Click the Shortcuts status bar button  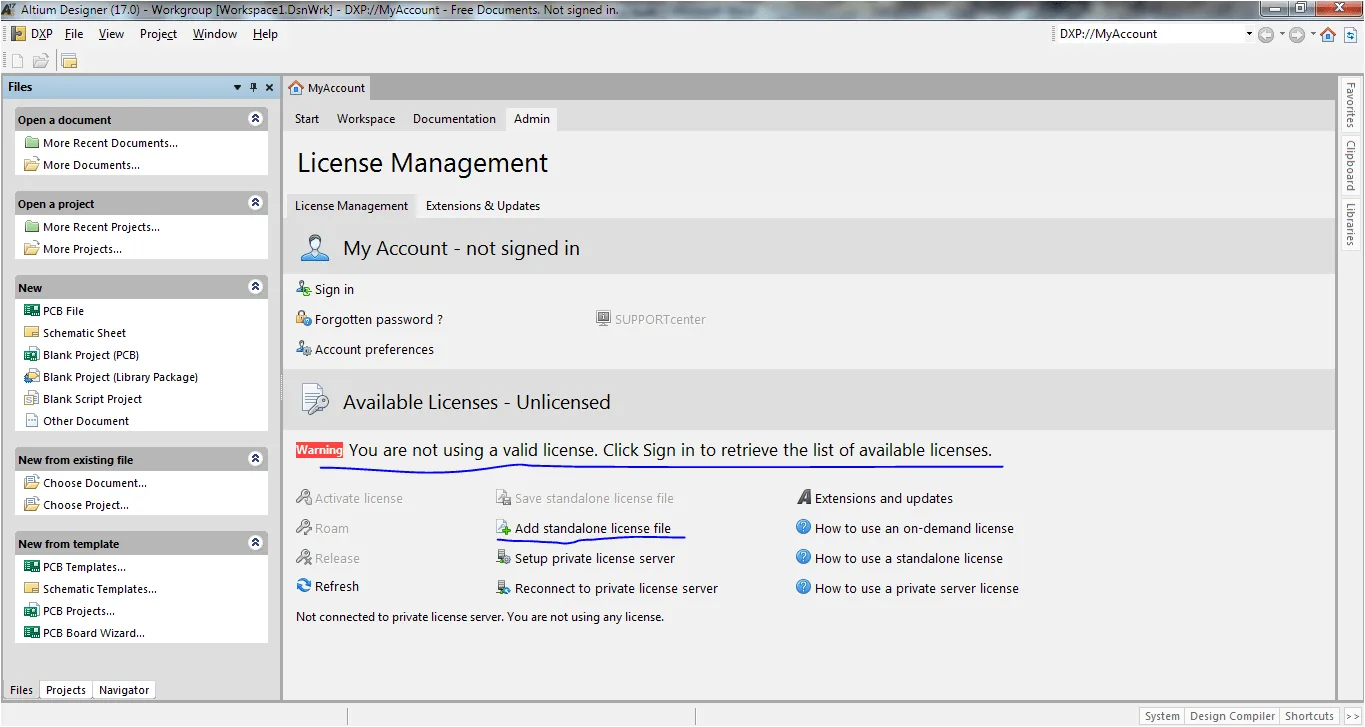tap(1309, 716)
